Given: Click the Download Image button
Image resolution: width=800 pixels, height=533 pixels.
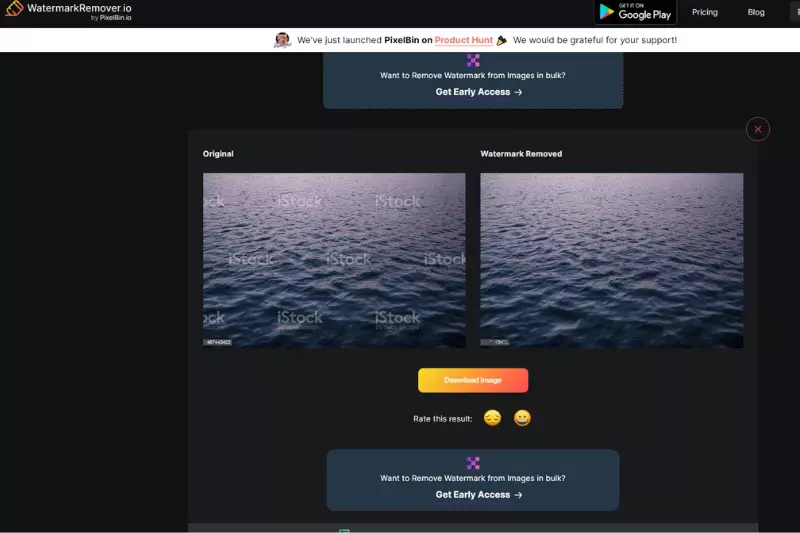Looking at the screenshot, I should coord(473,380).
